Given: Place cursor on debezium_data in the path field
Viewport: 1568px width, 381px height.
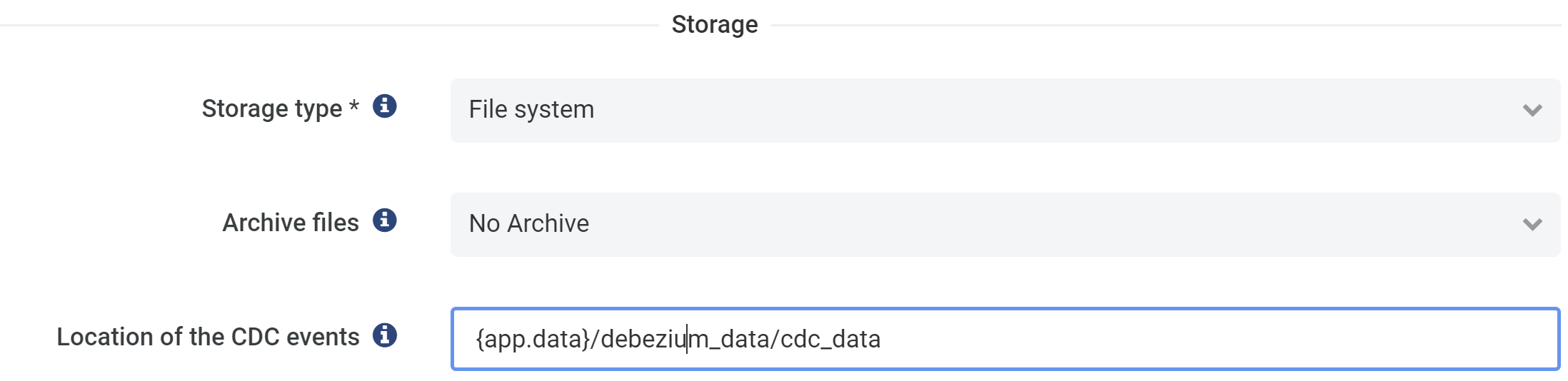Looking at the screenshot, I should click(685, 339).
